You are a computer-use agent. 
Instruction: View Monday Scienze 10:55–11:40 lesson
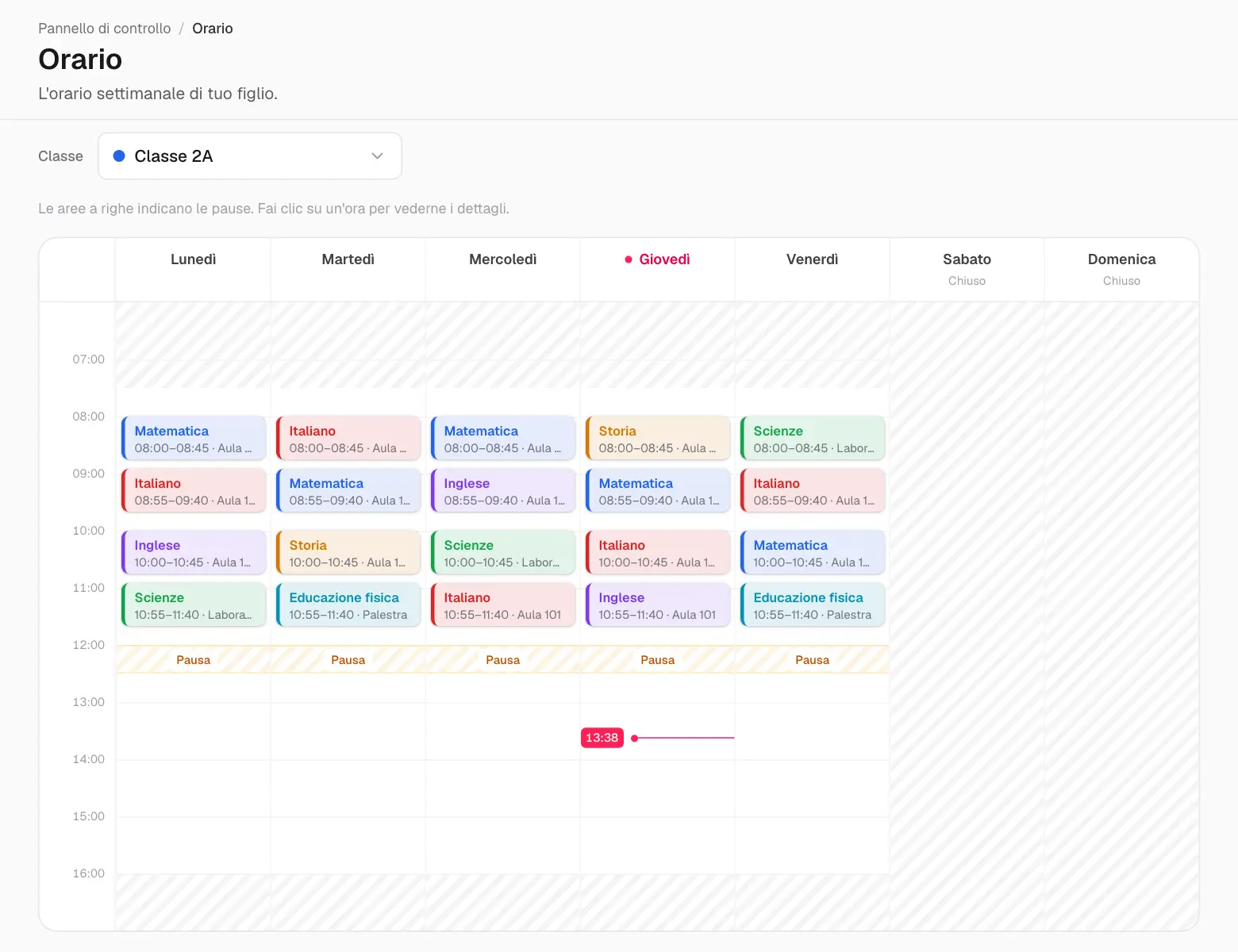[x=194, y=605]
